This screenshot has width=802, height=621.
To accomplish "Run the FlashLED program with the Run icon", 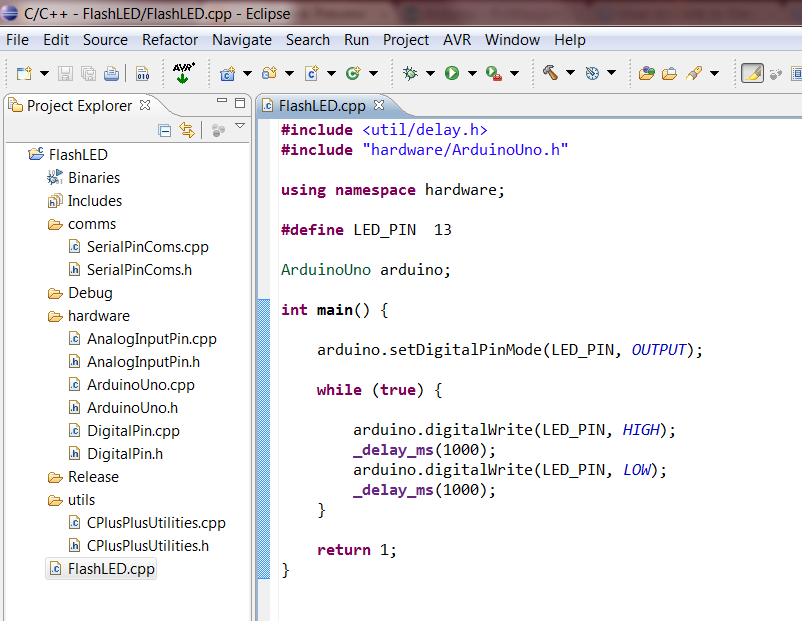I will click(452, 73).
